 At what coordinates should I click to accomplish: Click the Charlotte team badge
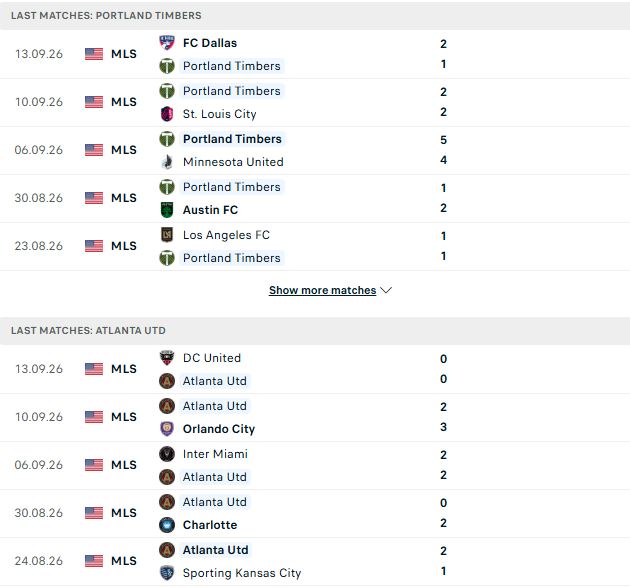tap(167, 525)
